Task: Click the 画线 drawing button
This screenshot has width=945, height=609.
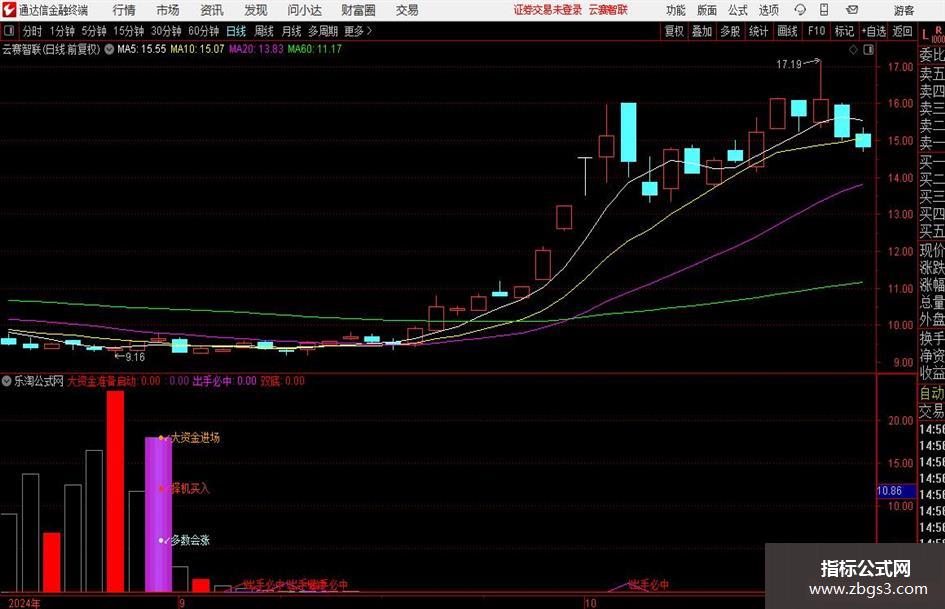Action: pyautogui.click(x=787, y=31)
